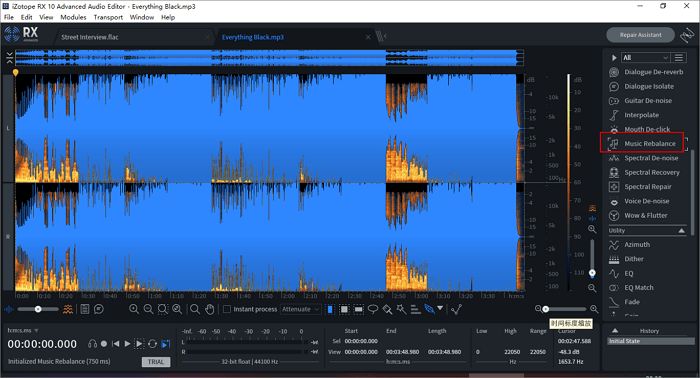700x378 pixels.
Task: Switch to the Street Interview.flac tab
Action: point(90,37)
